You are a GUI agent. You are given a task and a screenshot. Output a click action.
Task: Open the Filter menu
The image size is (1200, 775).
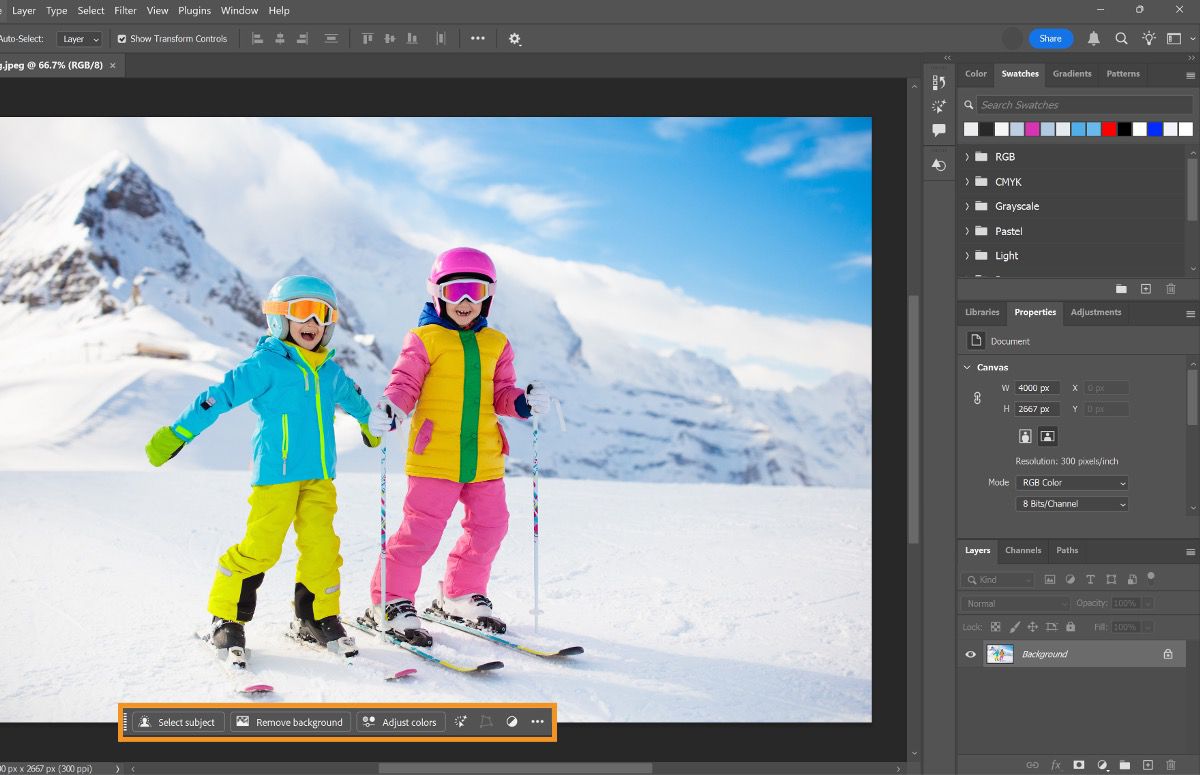125,11
